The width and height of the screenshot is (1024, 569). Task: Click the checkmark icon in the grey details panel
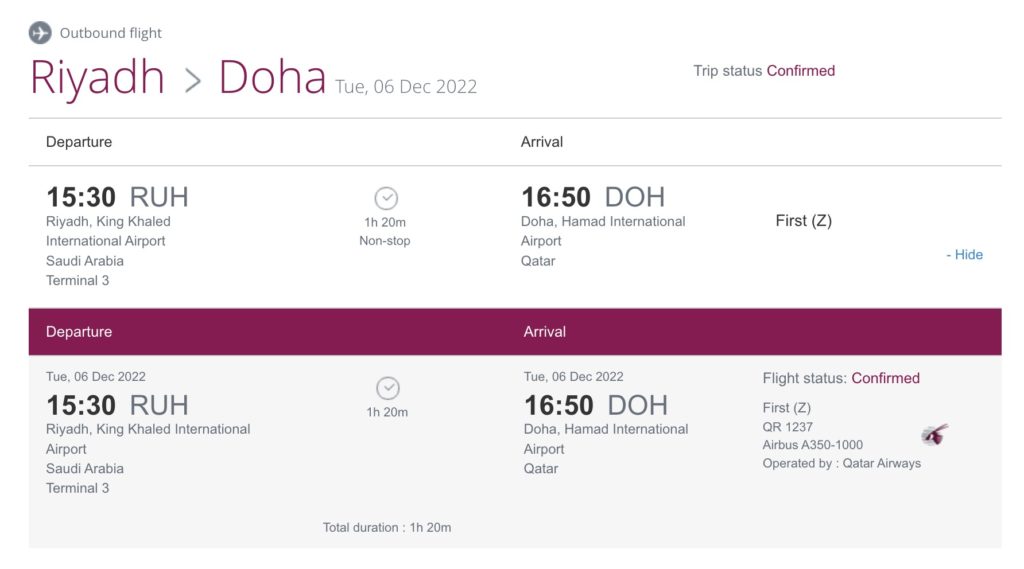click(387, 388)
